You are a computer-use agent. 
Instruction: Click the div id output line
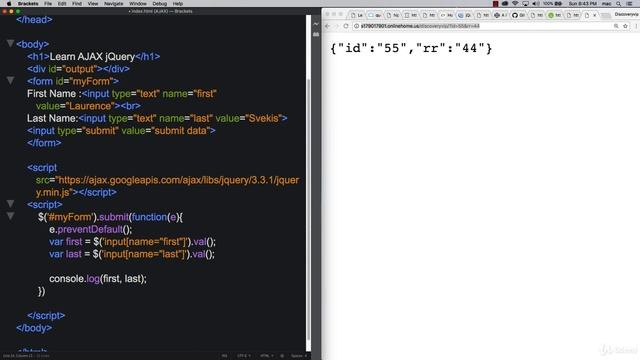78,69
